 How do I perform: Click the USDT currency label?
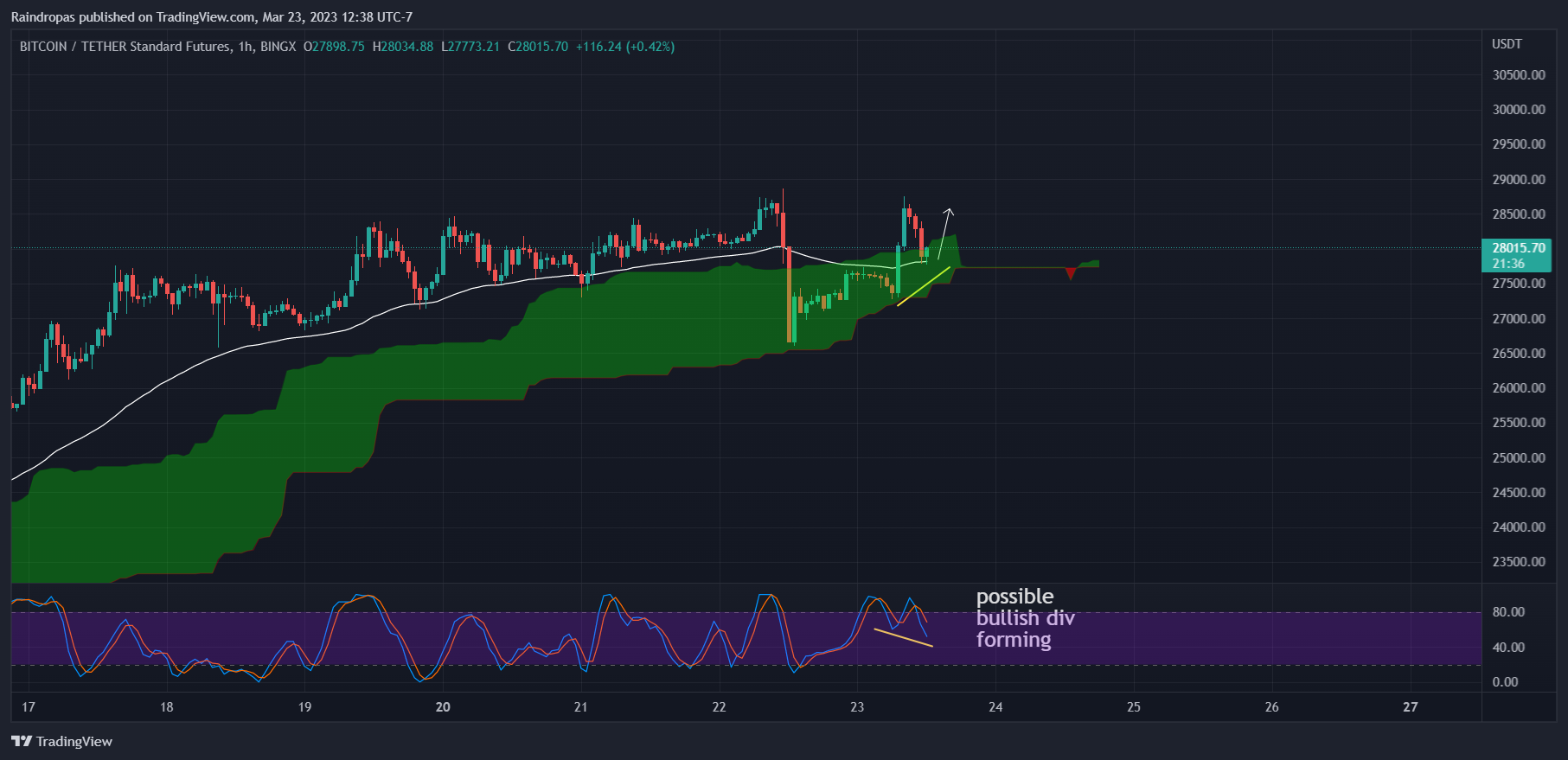pyautogui.click(x=1507, y=44)
